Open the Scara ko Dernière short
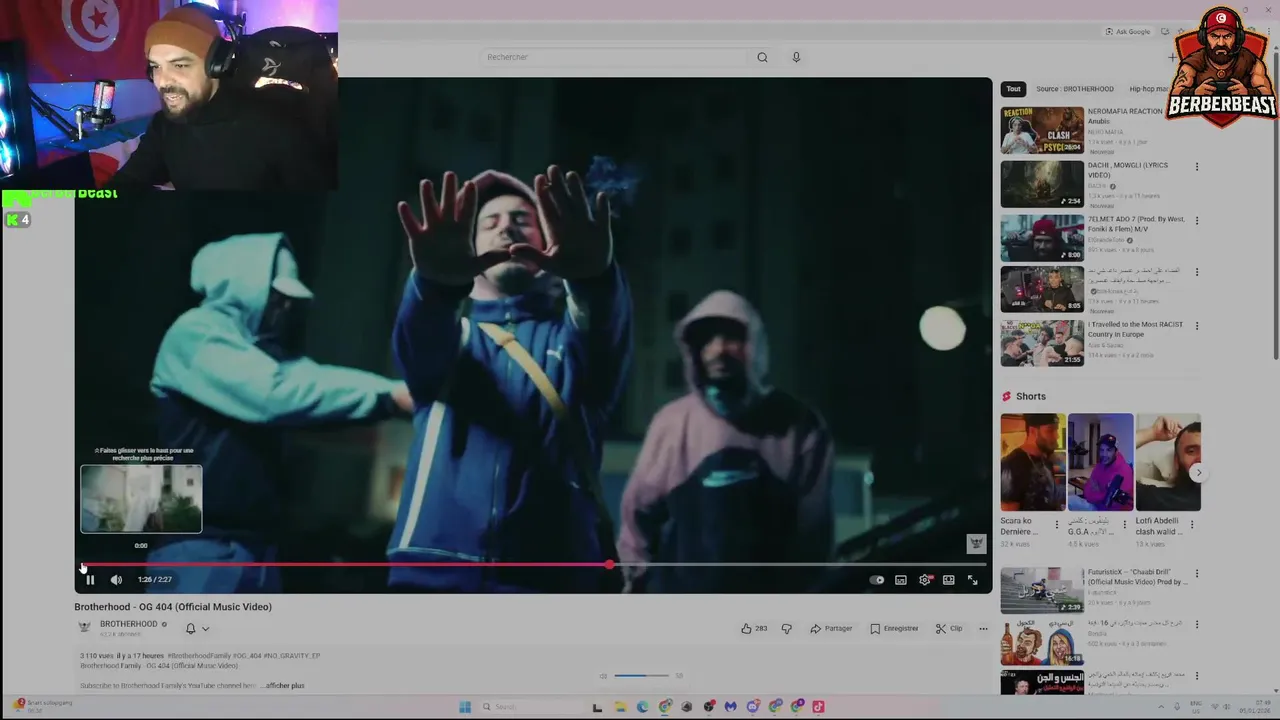 [1033, 462]
